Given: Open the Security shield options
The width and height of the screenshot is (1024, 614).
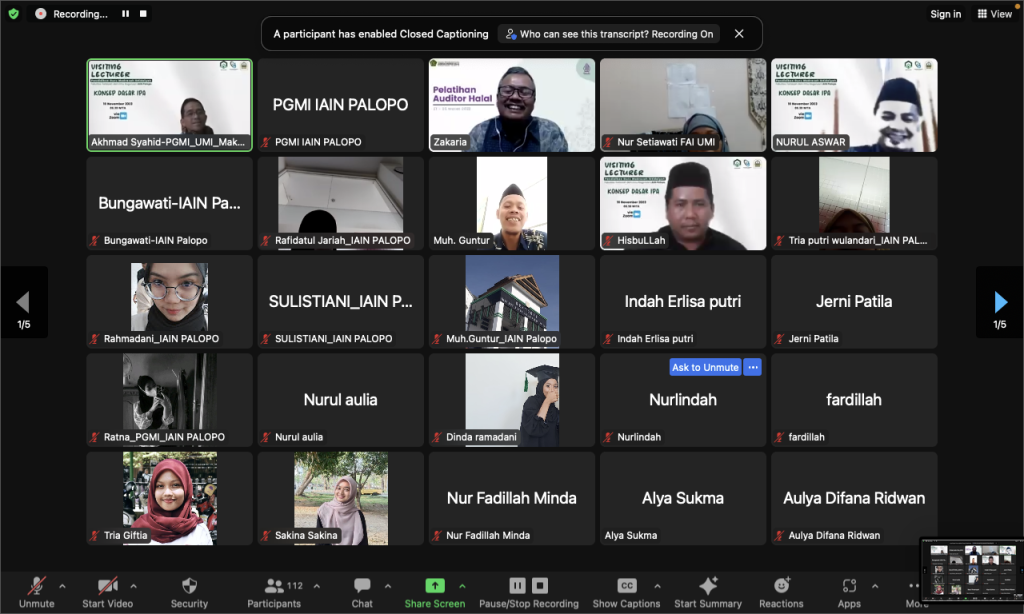Looking at the screenshot, I should 189,587.
